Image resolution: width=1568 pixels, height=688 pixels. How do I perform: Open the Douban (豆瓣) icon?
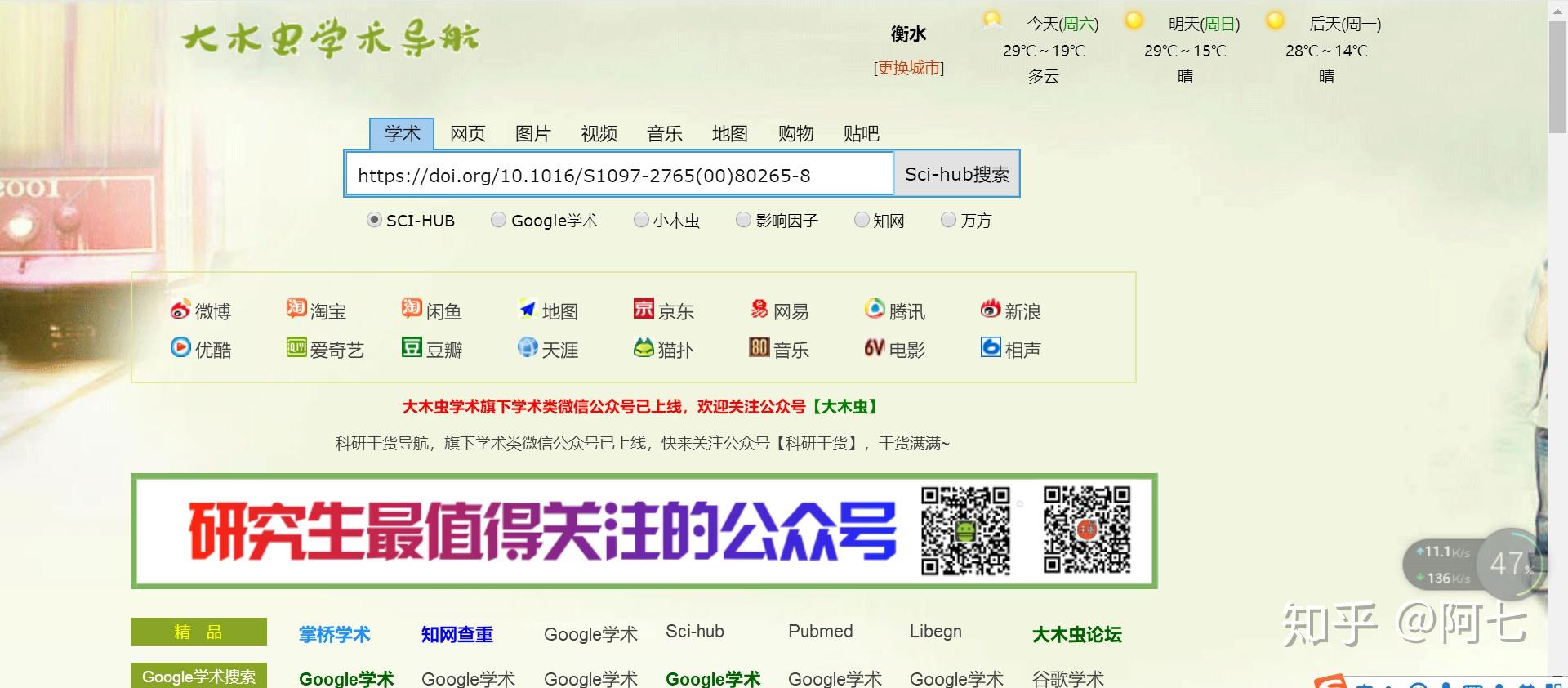[412, 347]
